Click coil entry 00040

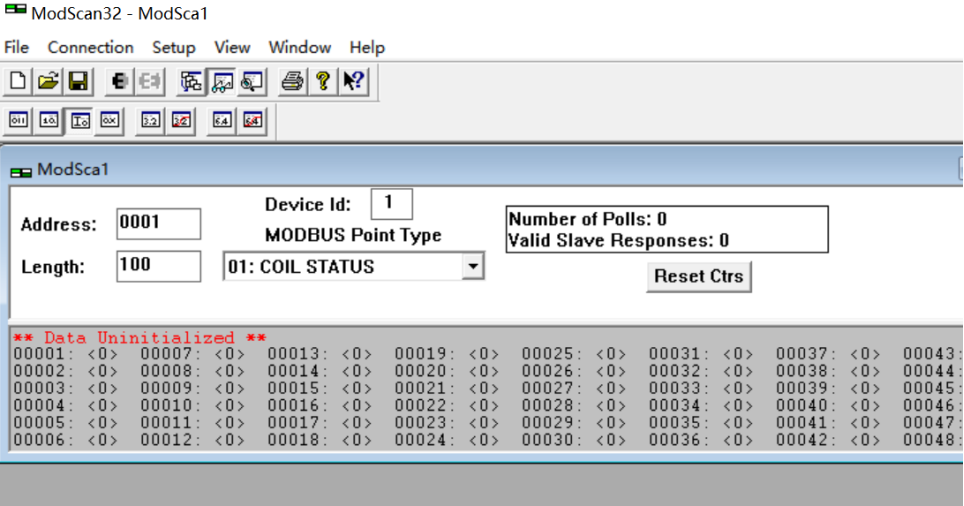point(829,406)
